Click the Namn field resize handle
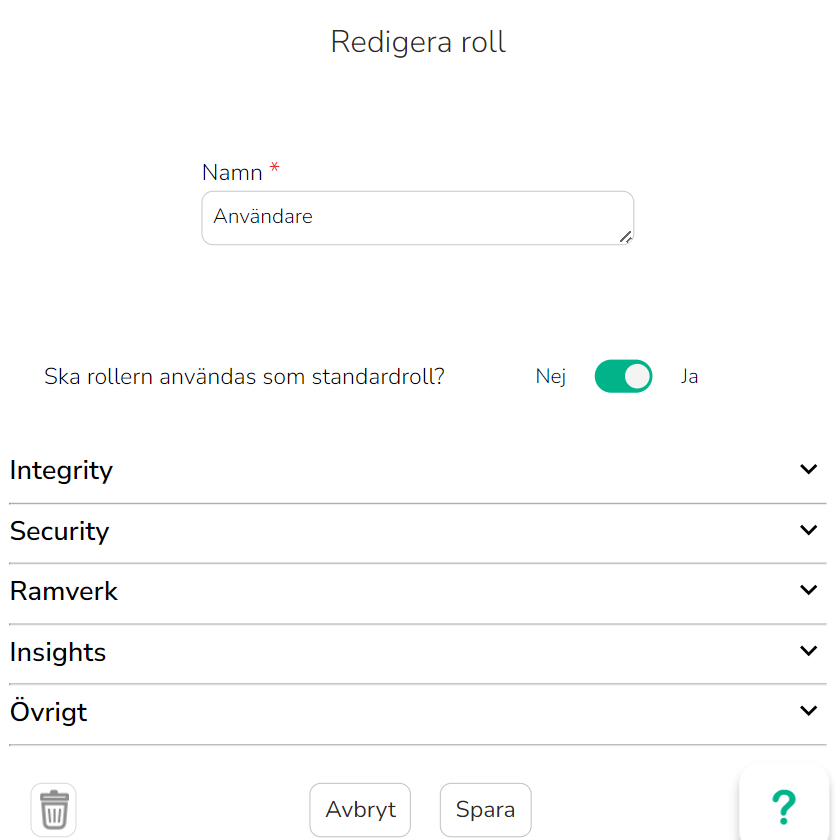835x840 pixels. (626, 237)
